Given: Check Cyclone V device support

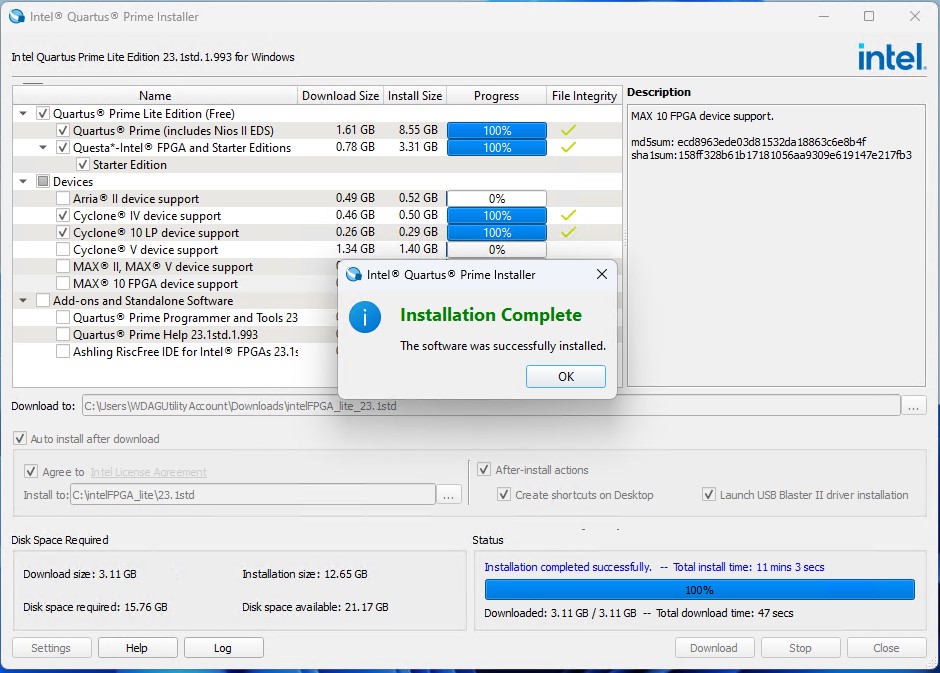Looking at the screenshot, I should pyautogui.click(x=62, y=249).
